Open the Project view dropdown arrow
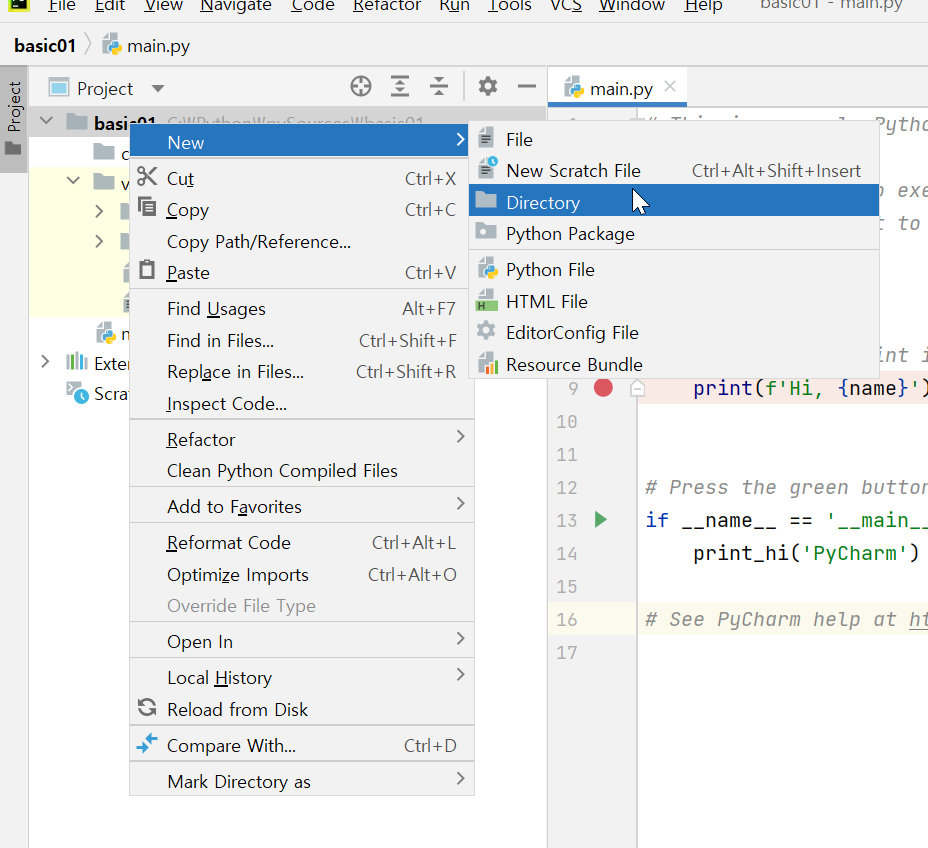This screenshot has width=928, height=848. [157, 89]
